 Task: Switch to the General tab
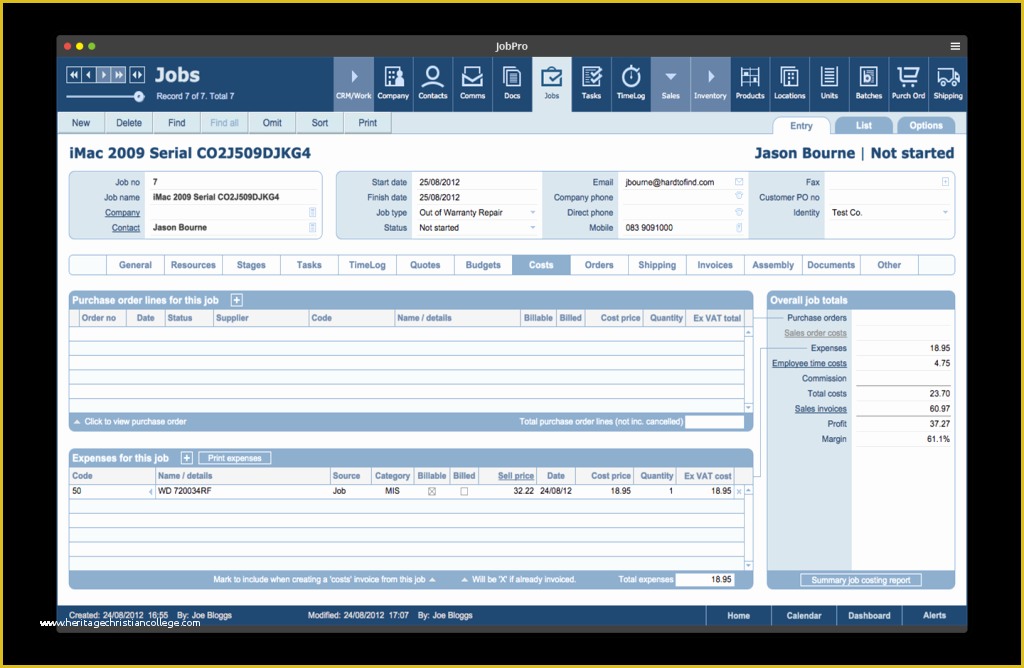pyautogui.click(x=135, y=264)
